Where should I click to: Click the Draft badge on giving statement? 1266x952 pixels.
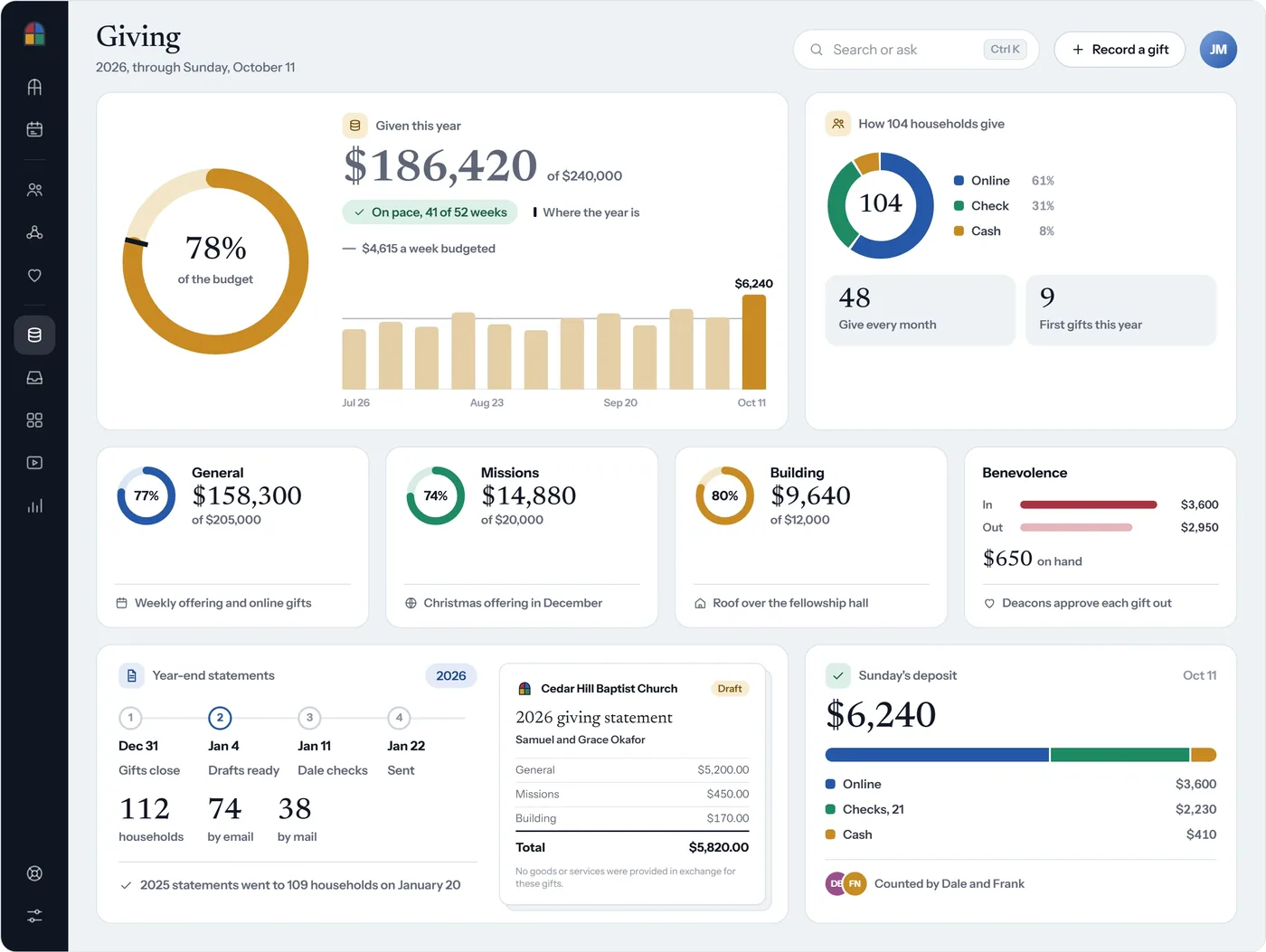[730, 689]
